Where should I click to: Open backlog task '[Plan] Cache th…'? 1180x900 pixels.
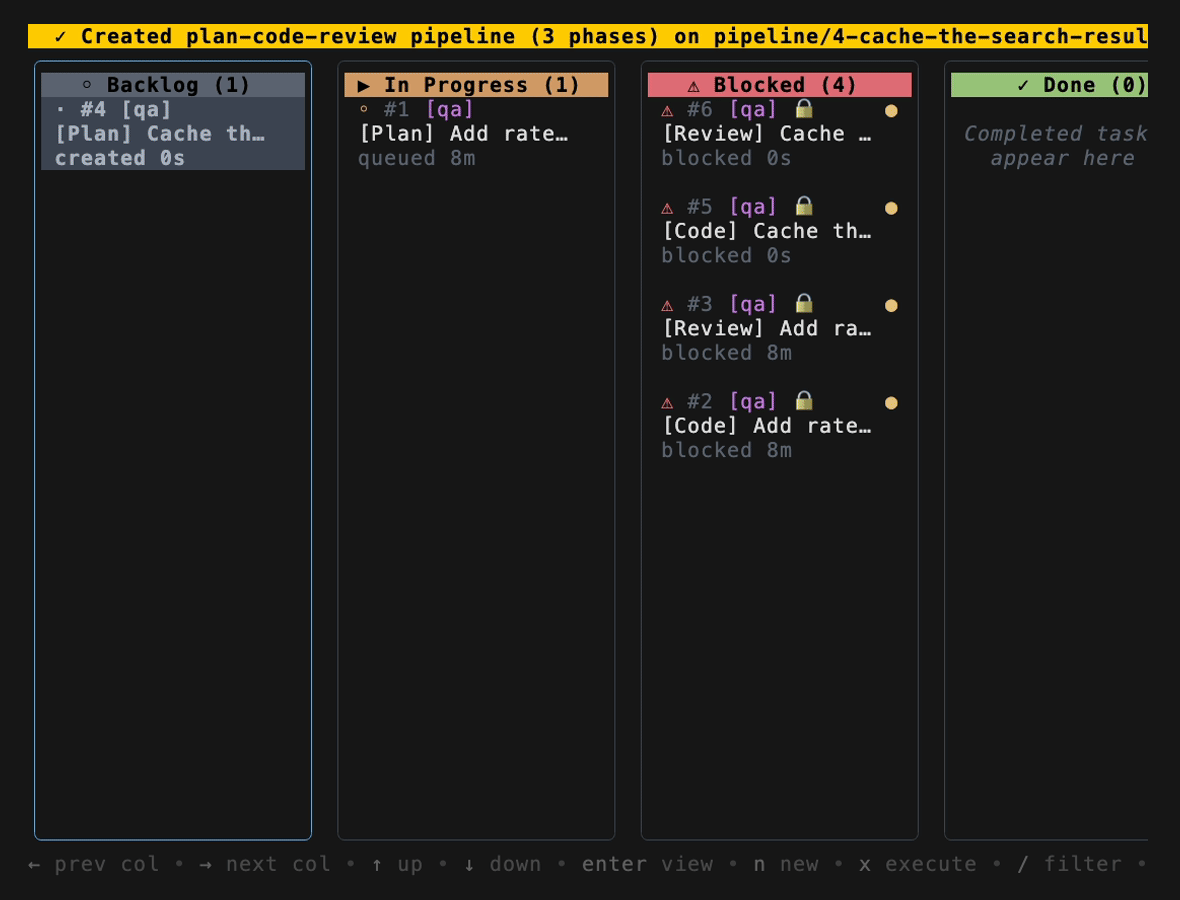click(x=173, y=133)
